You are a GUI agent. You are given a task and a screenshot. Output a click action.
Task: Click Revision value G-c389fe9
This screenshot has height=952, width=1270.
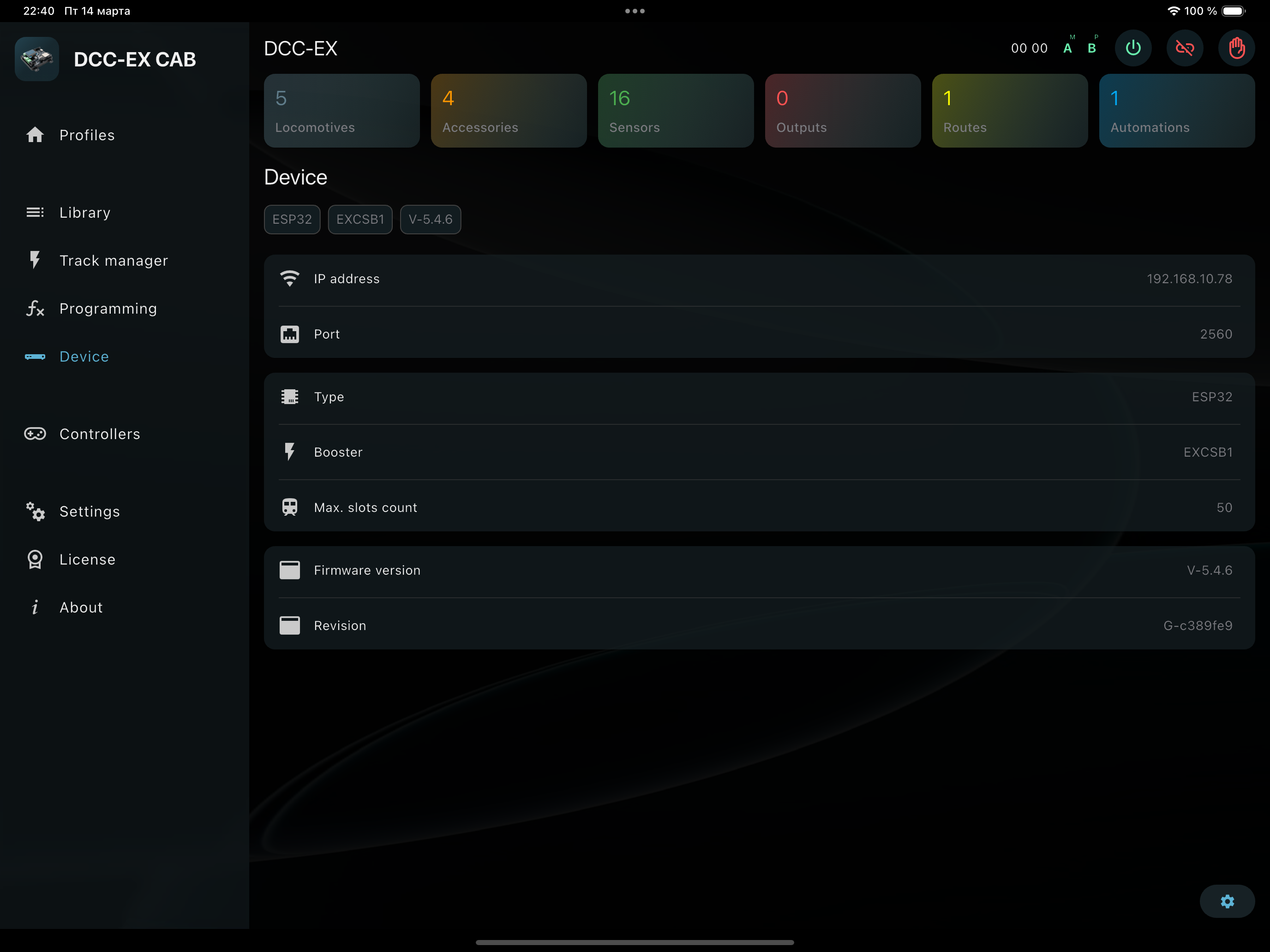click(1198, 625)
